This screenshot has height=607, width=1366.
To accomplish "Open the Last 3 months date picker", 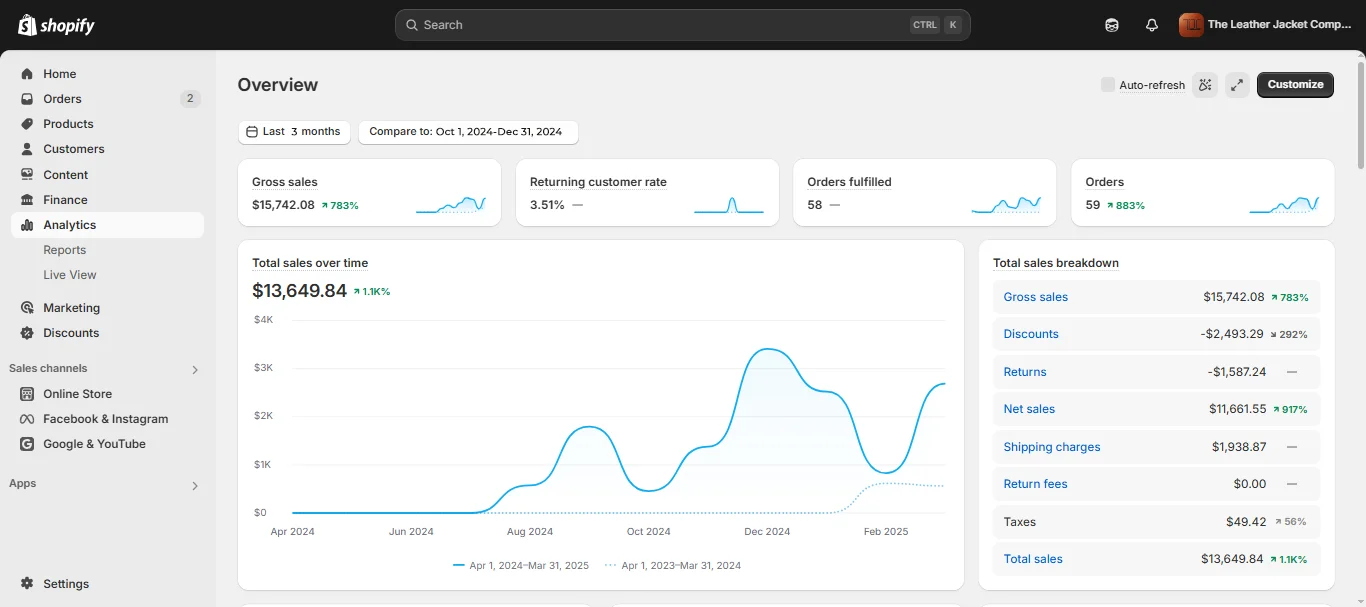I will click(x=294, y=132).
